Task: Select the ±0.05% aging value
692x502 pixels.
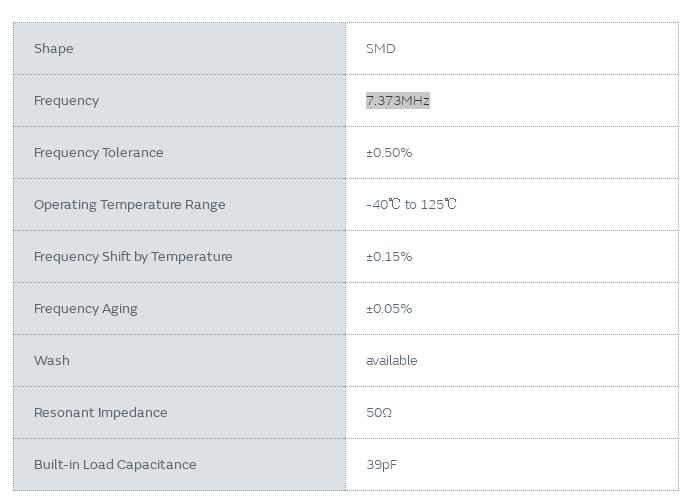Action: [x=389, y=308]
